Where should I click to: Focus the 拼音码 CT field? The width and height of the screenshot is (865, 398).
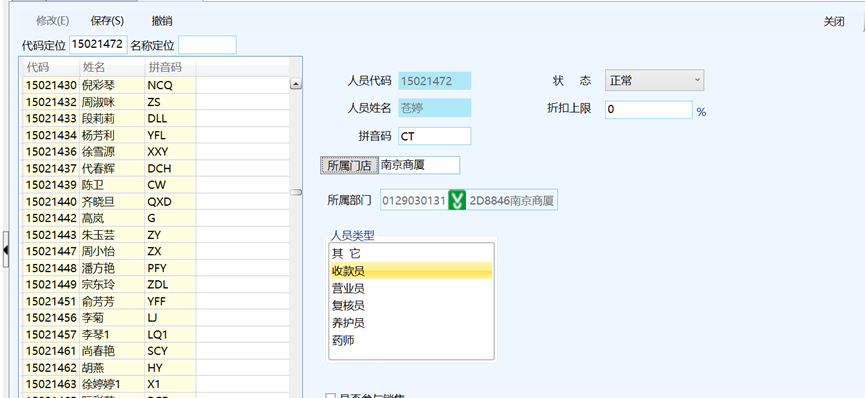[x=435, y=136]
